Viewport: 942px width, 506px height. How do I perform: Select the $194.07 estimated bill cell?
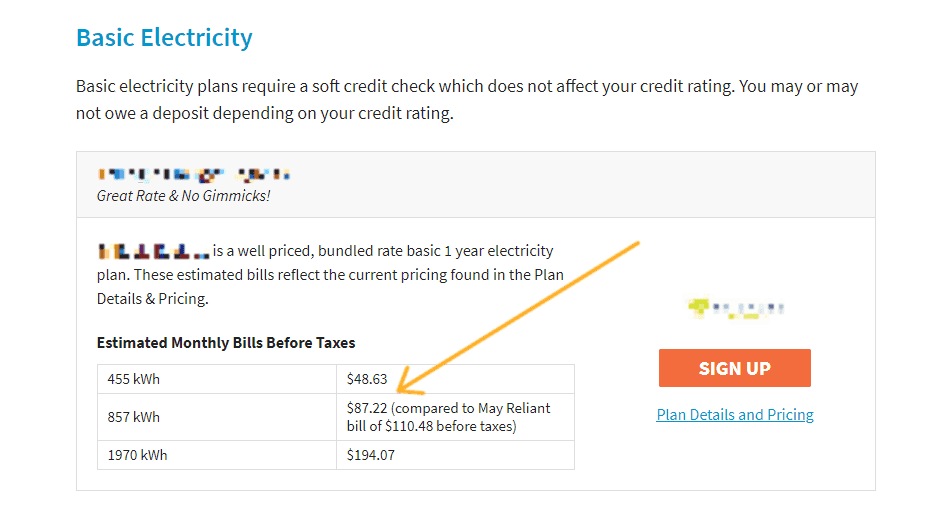click(371, 455)
